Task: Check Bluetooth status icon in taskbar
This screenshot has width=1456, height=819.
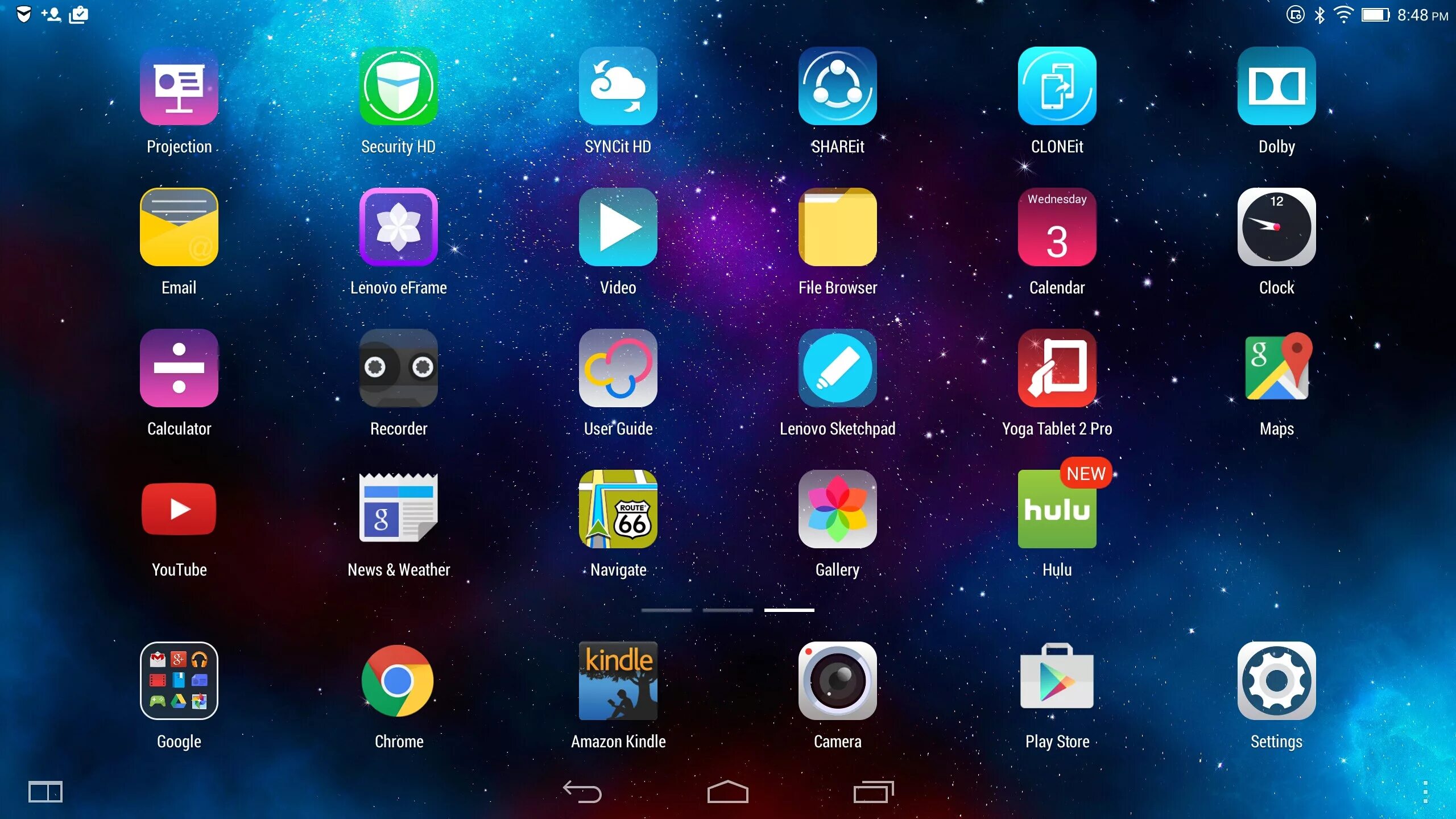Action: coord(1317,13)
